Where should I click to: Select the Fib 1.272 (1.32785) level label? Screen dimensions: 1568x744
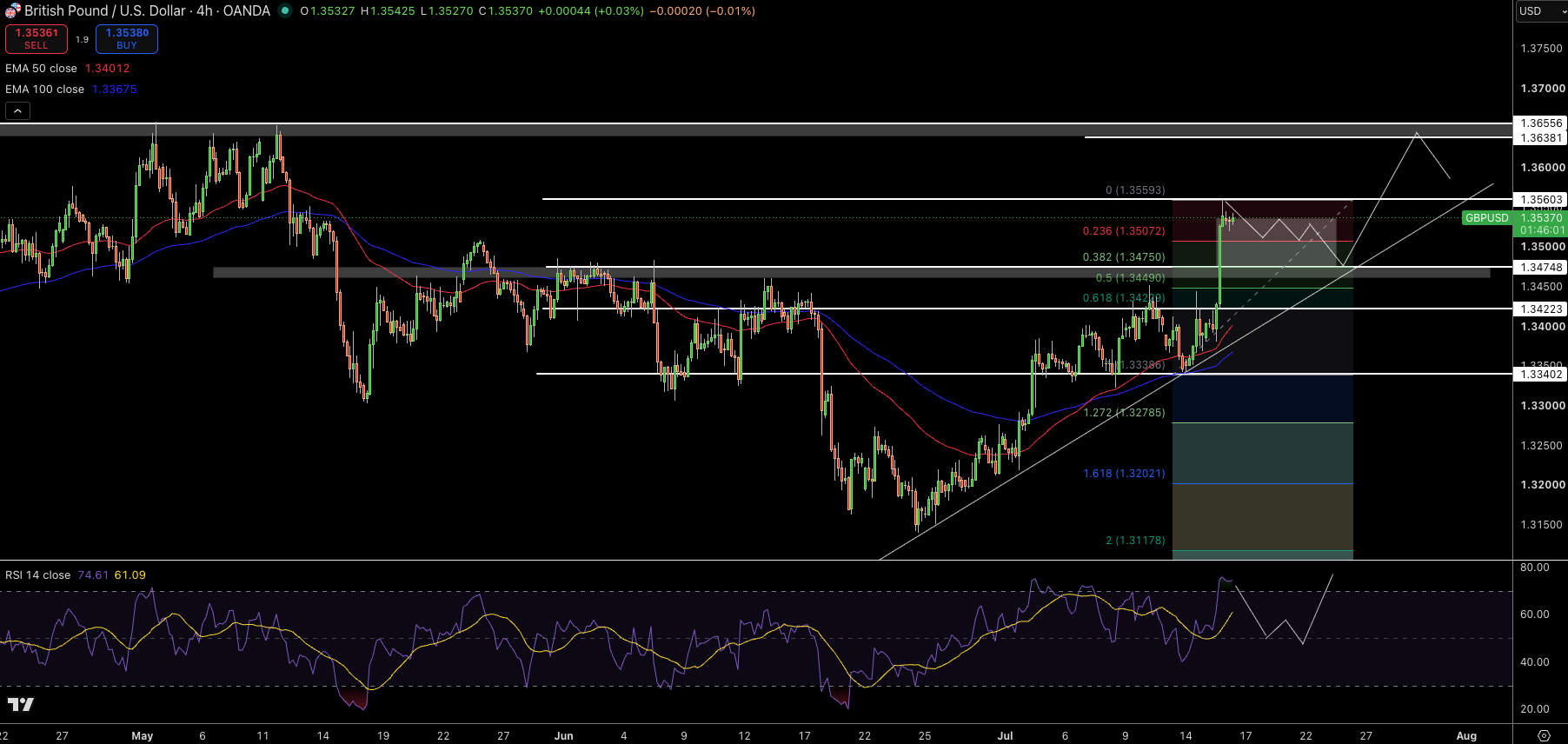[x=1124, y=413]
